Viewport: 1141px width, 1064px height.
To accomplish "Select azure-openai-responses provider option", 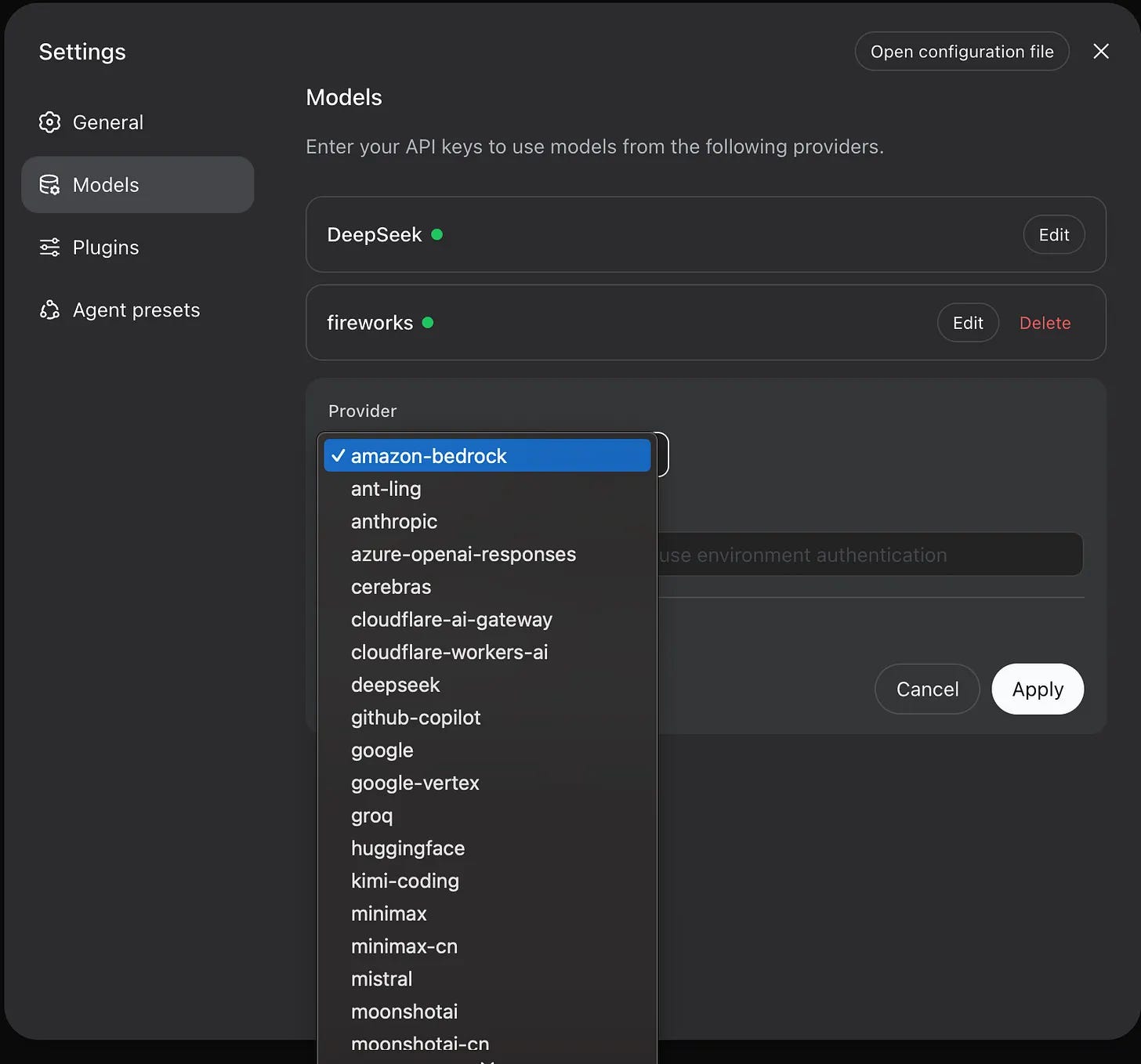I will 487,554.
